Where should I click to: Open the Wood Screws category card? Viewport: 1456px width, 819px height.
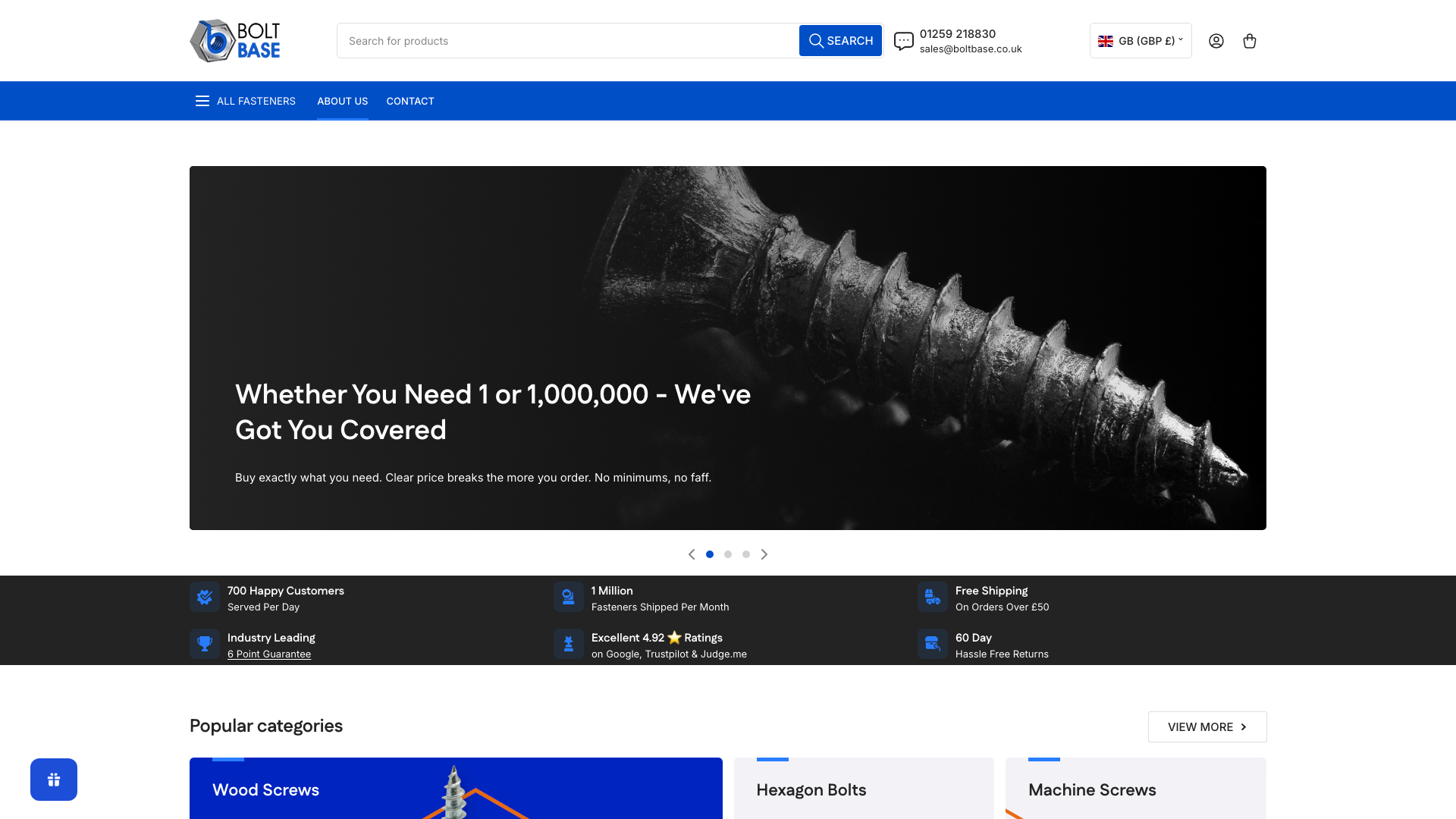tap(456, 789)
